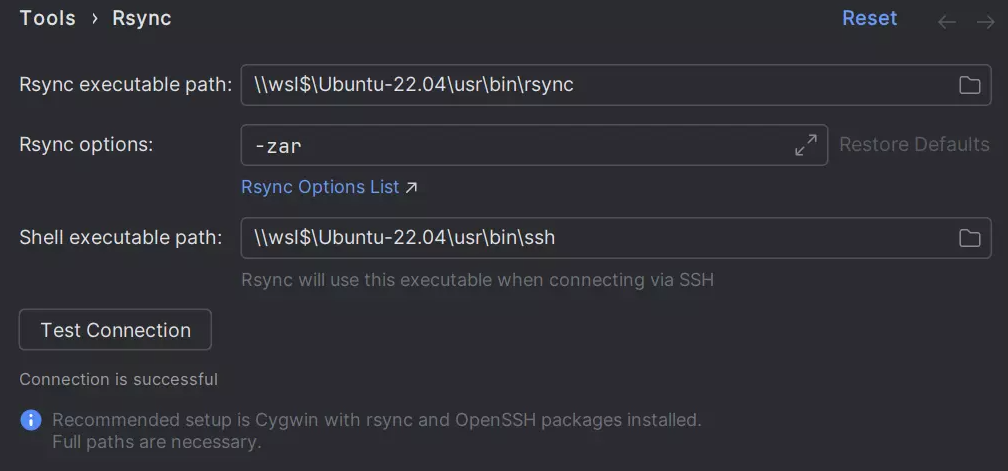The height and width of the screenshot is (471, 1008).
Task: Focus the Rsync executable path field
Action: pos(590,85)
